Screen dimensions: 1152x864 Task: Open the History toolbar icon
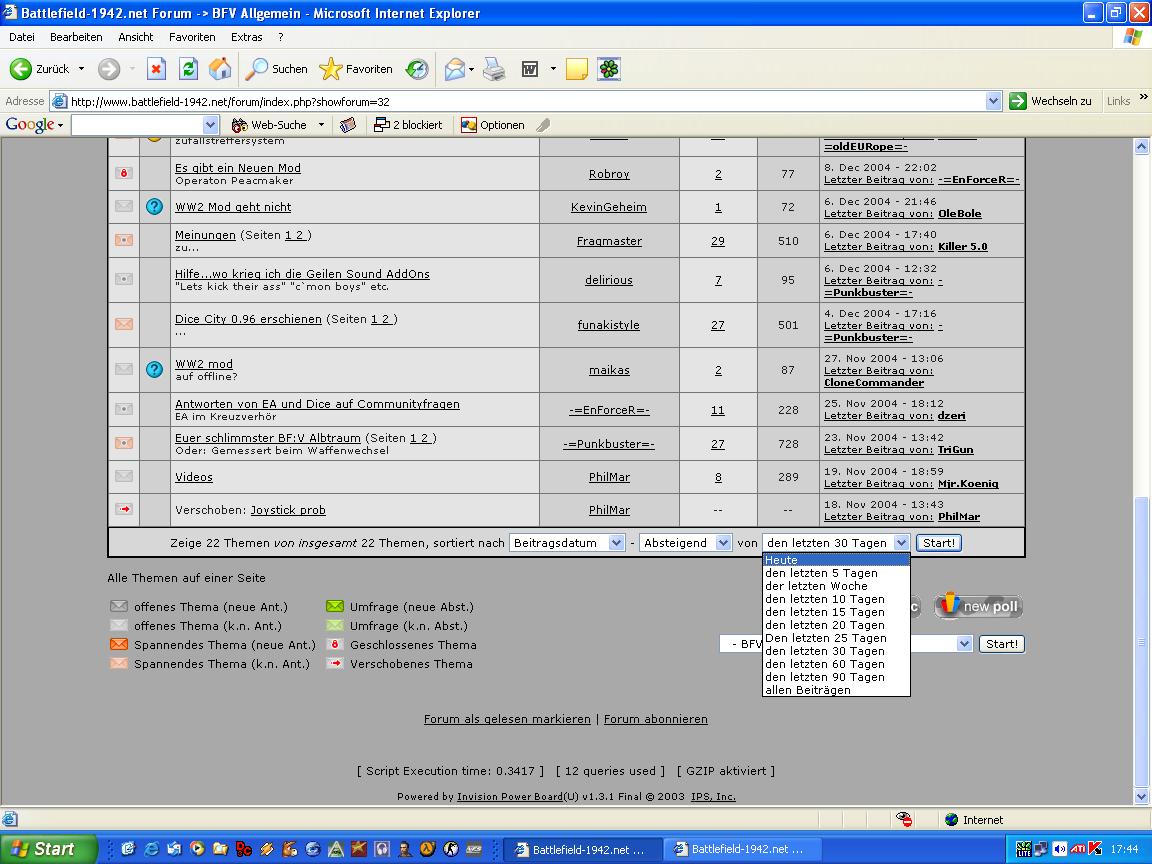pyautogui.click(x=417, y=69)
